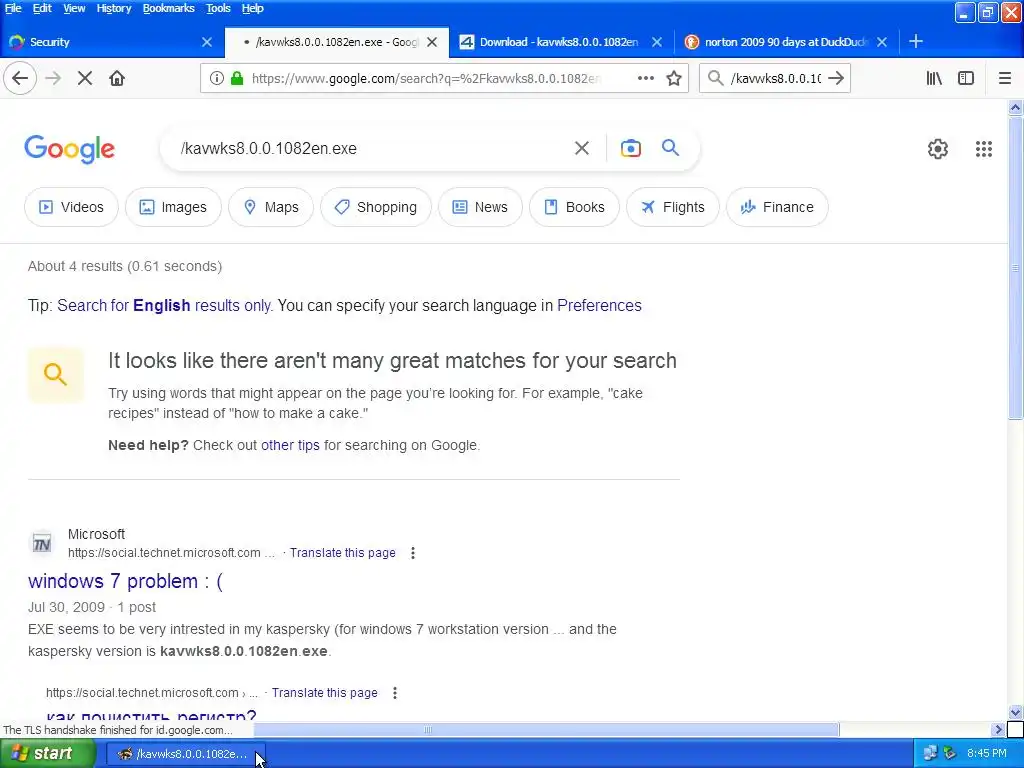
Task: Click Translate this page for first result
Action: [x=342, y=553]
